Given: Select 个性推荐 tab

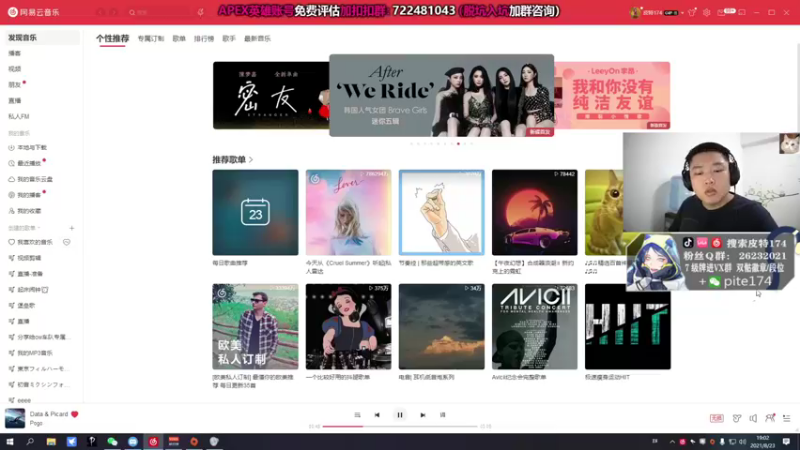Looking at the screenshot, I should 112,38.
